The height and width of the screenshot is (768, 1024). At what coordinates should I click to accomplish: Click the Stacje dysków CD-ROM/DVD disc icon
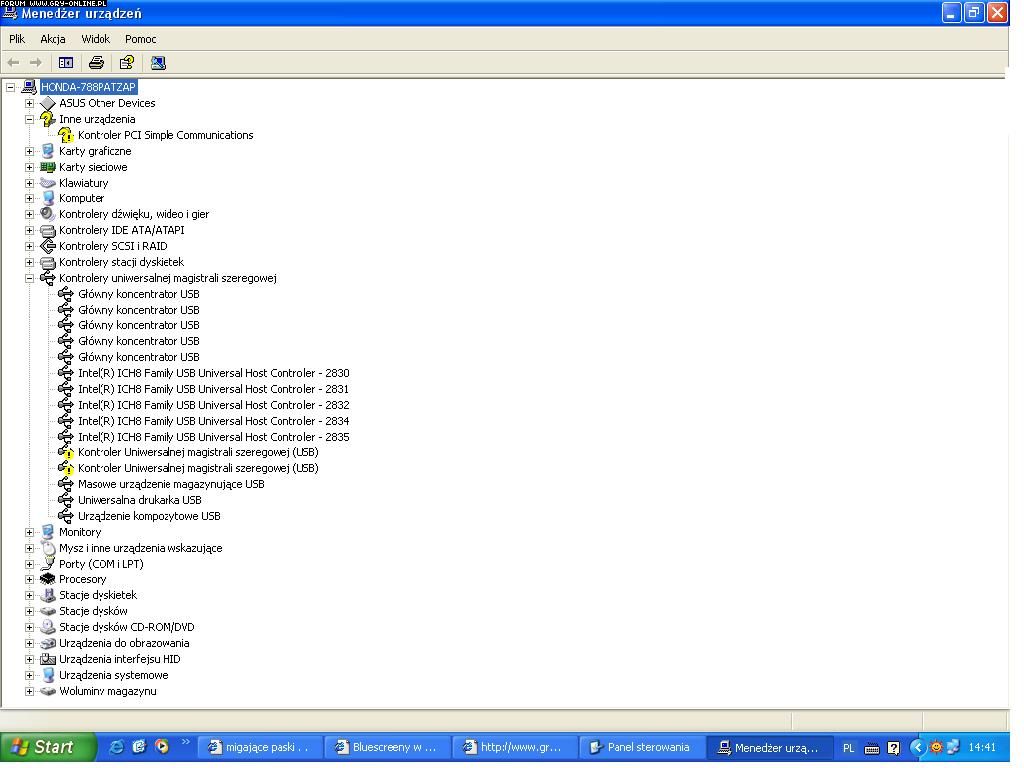(48, 627)
